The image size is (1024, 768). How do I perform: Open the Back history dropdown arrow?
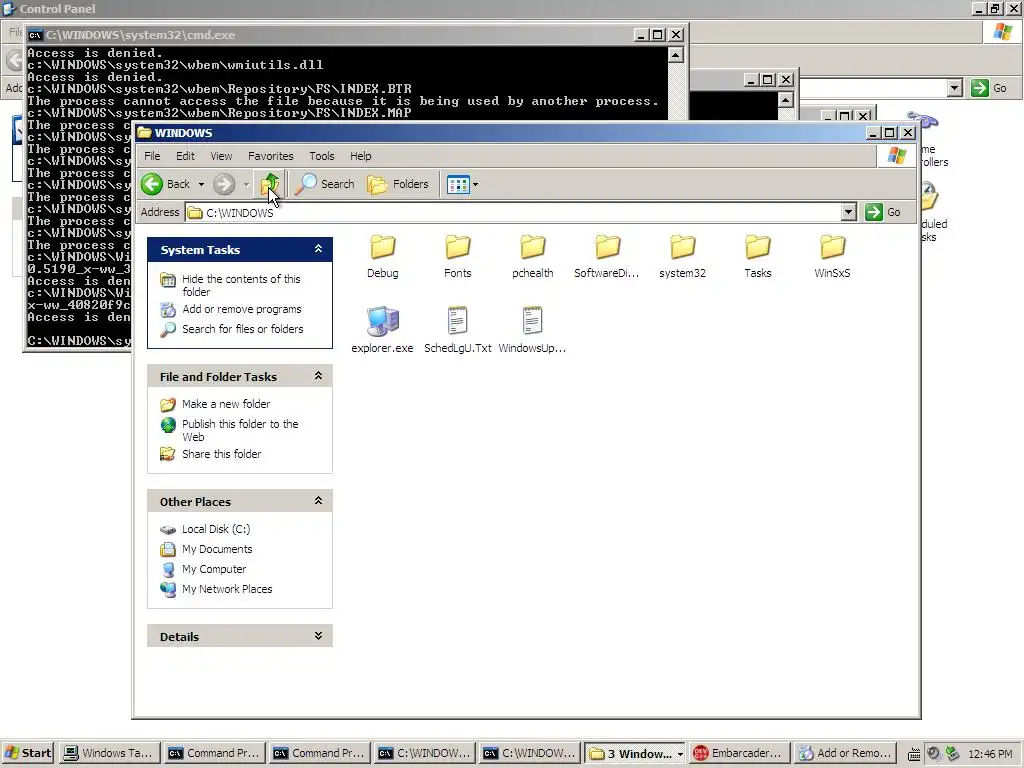[201, 185]
